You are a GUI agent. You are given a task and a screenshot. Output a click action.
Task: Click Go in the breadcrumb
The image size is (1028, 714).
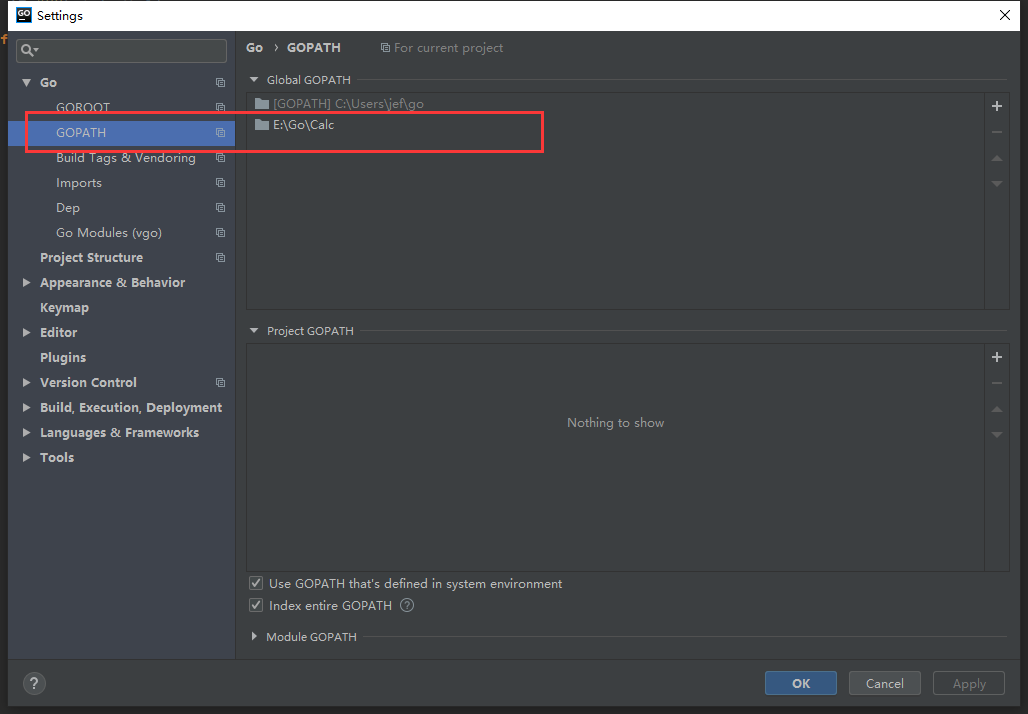(x=254, y=48)
